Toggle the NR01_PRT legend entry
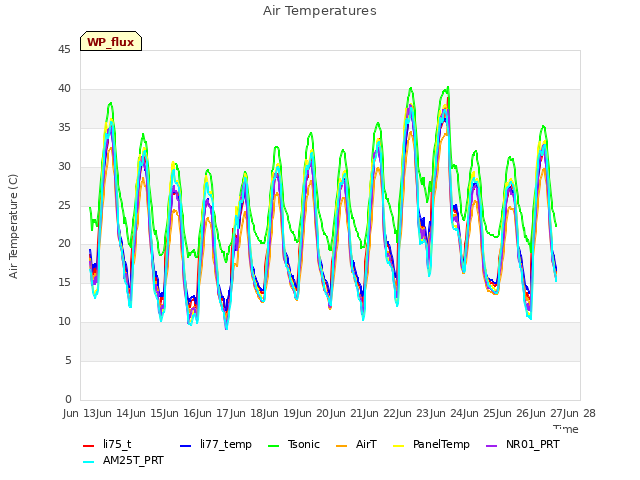The height and width of the screenshot is (480, 640). (x=523, y=444)
